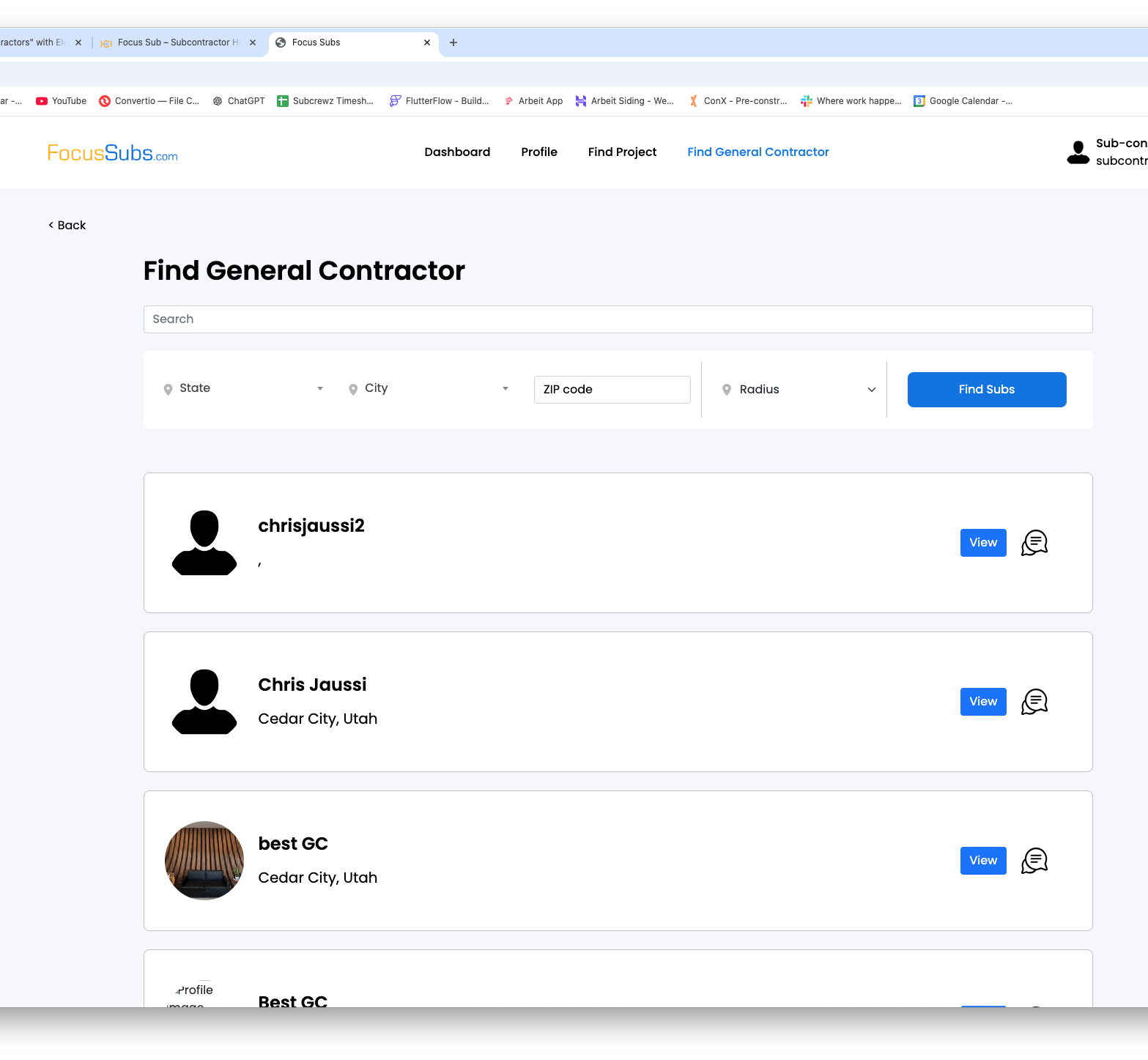The height and width of the screenshot is (1060, 1148).
Task: Open chat with chrisjaussi2
Action: (1034, 543)
